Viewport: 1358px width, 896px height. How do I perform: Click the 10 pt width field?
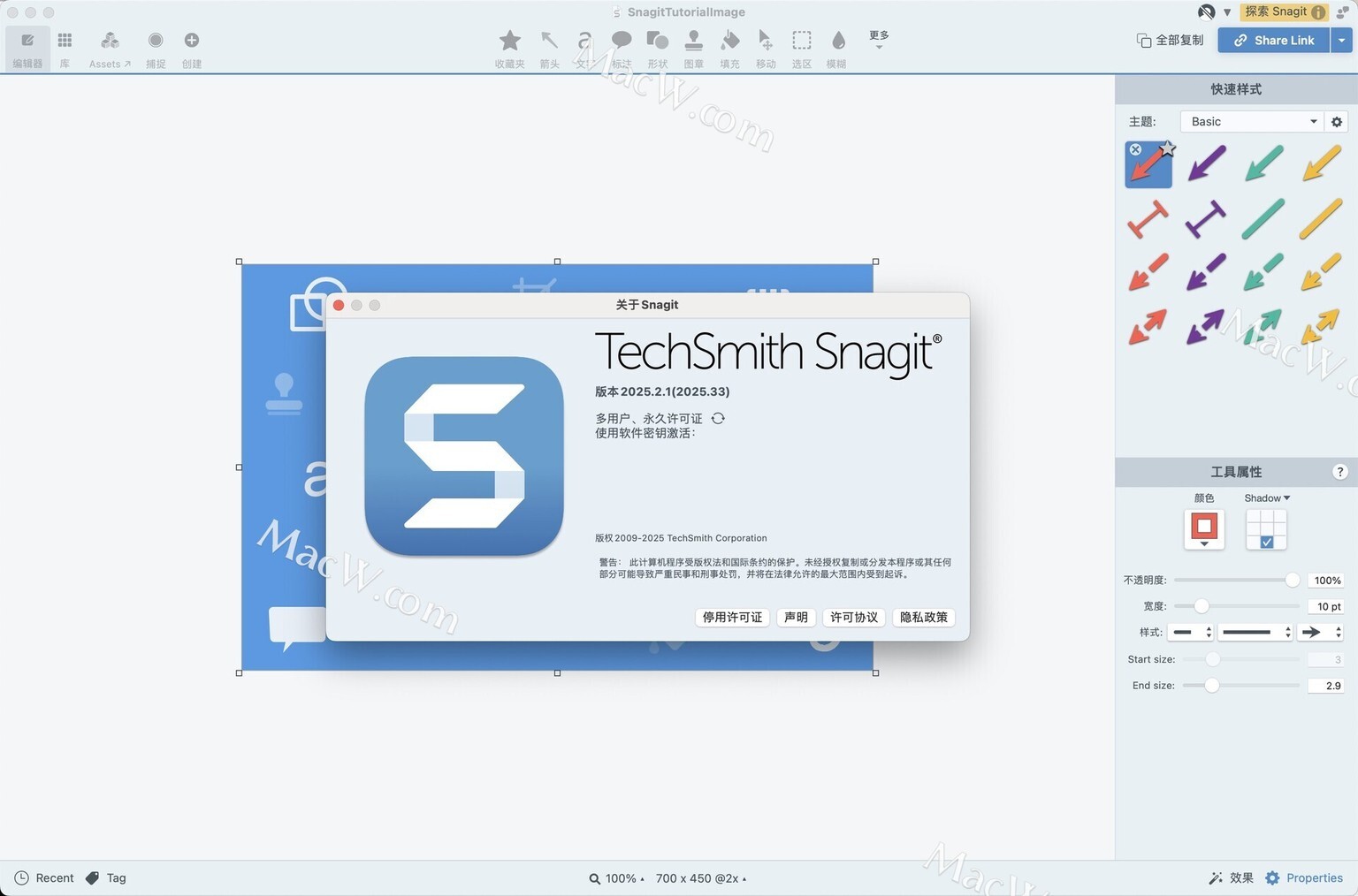[x=1326, y=606]
